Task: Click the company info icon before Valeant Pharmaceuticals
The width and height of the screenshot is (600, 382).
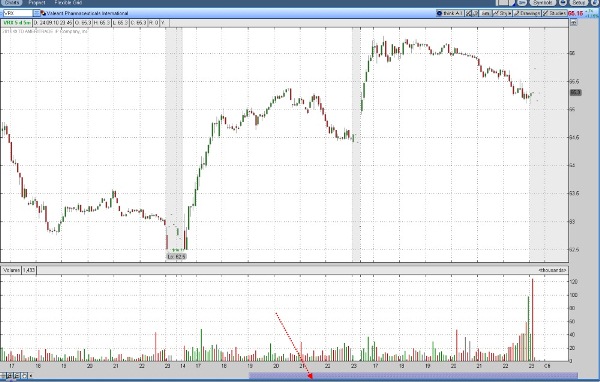Action: point(43,13)
